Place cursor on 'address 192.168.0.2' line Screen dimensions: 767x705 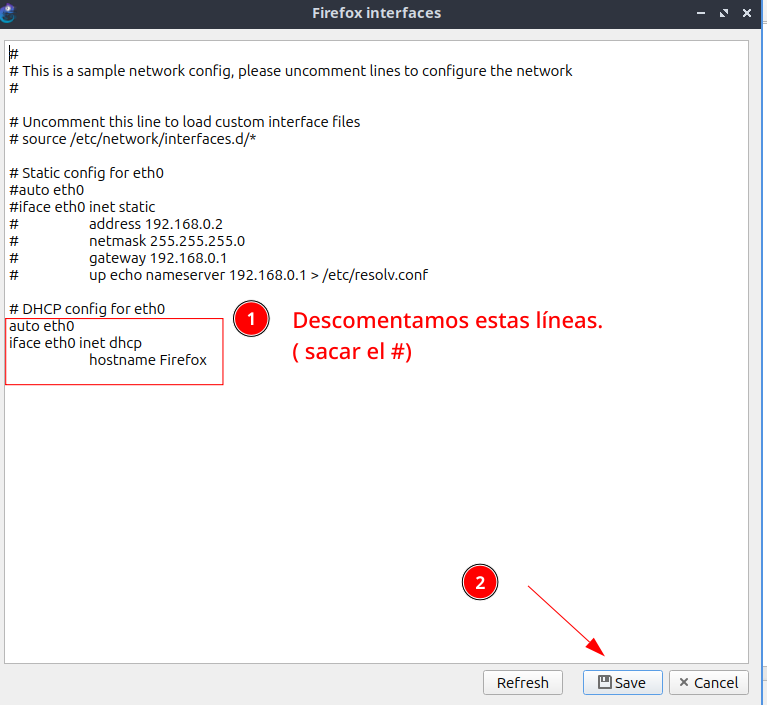pos(155,224)
